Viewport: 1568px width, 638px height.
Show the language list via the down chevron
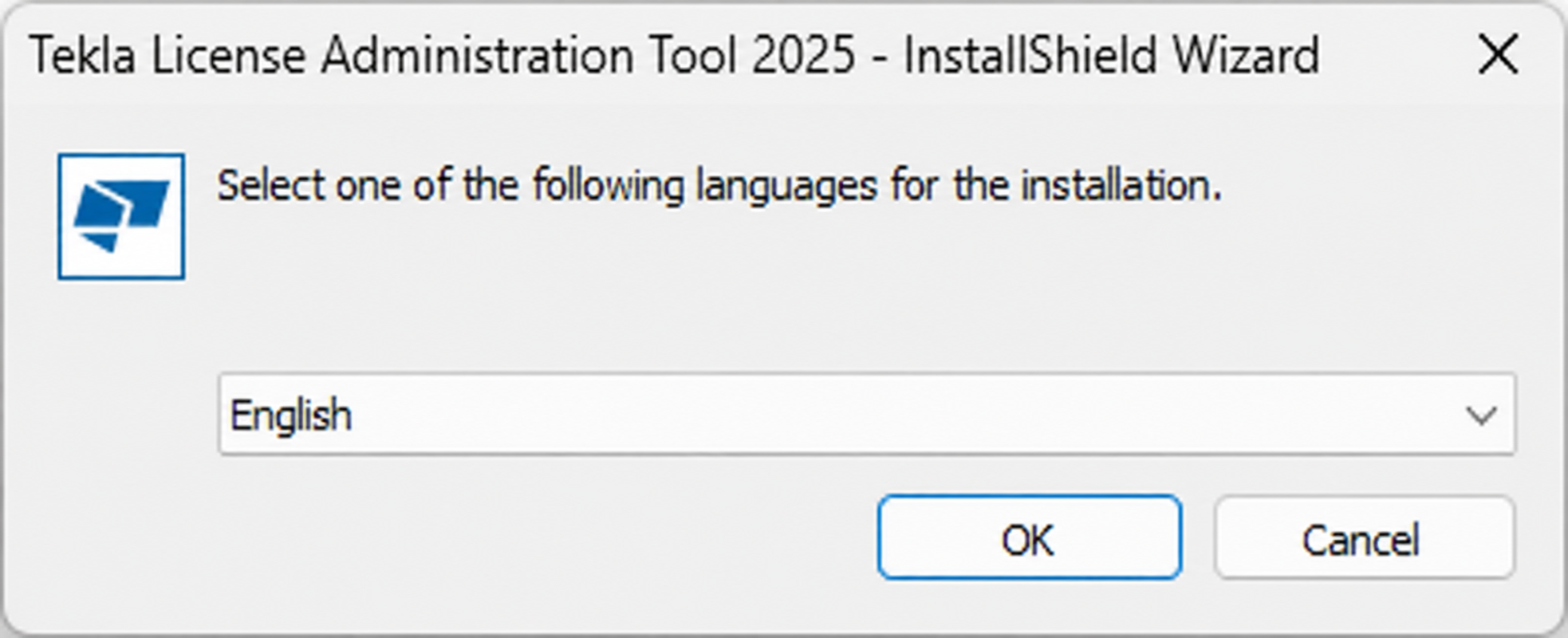click(1480, 415)
